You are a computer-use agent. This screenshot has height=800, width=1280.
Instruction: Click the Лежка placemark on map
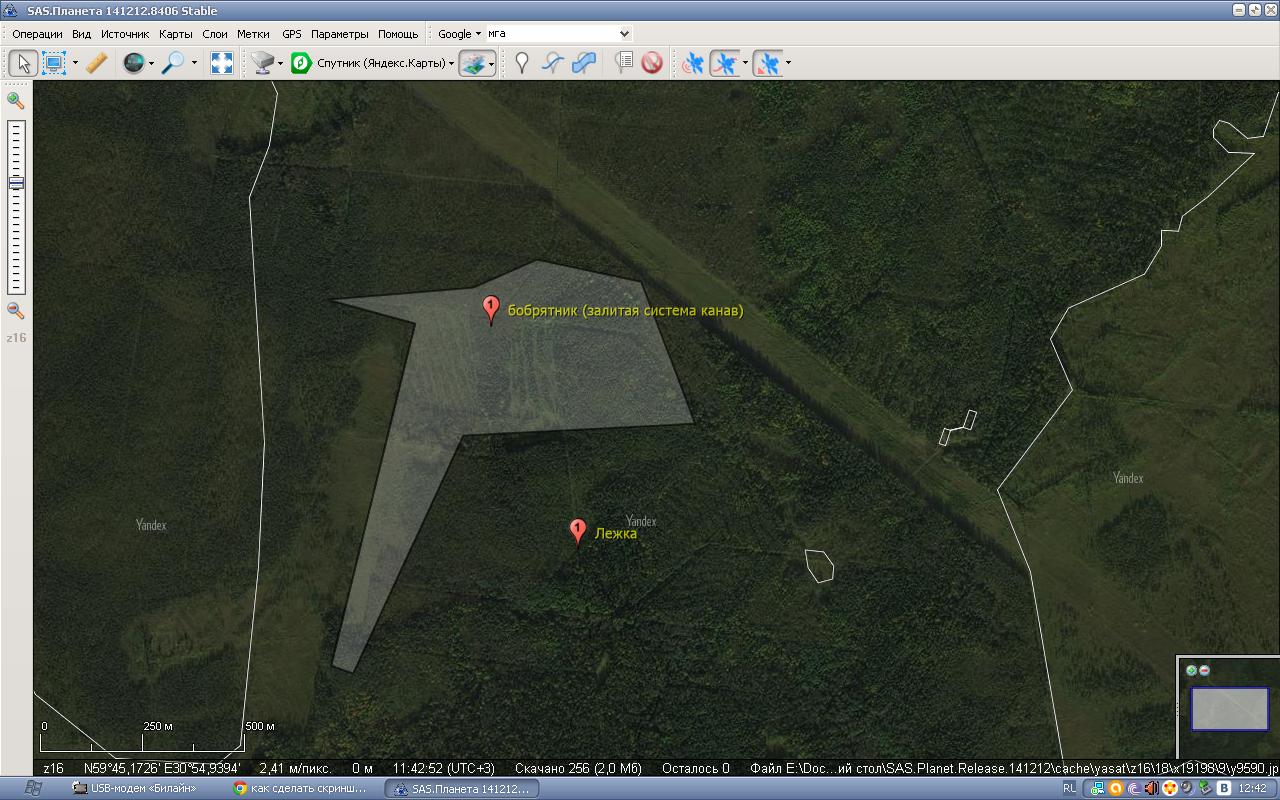(x=577, y=531)
